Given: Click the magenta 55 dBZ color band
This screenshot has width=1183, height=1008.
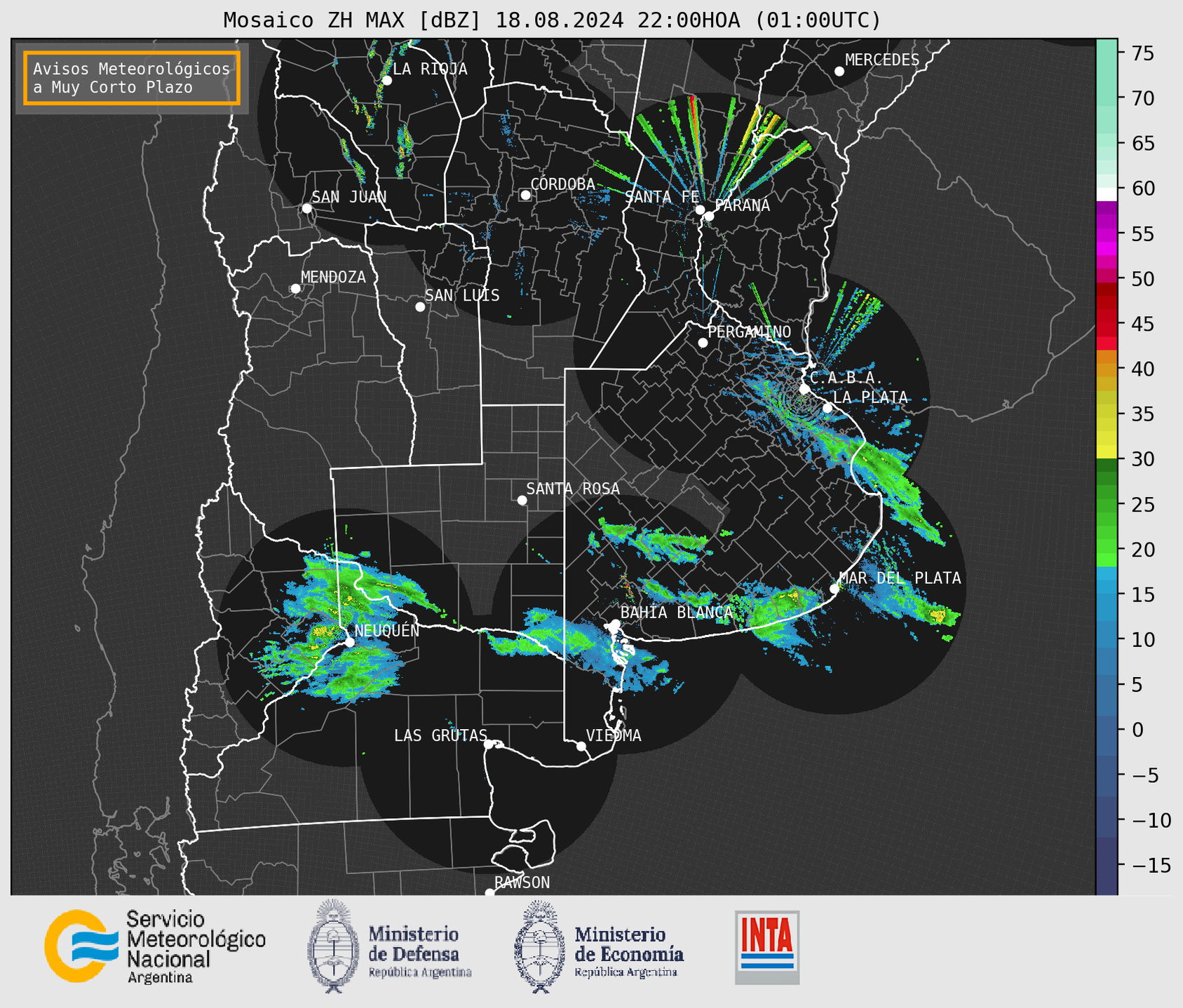Looking at the screenshot, I should (1107, 233).
